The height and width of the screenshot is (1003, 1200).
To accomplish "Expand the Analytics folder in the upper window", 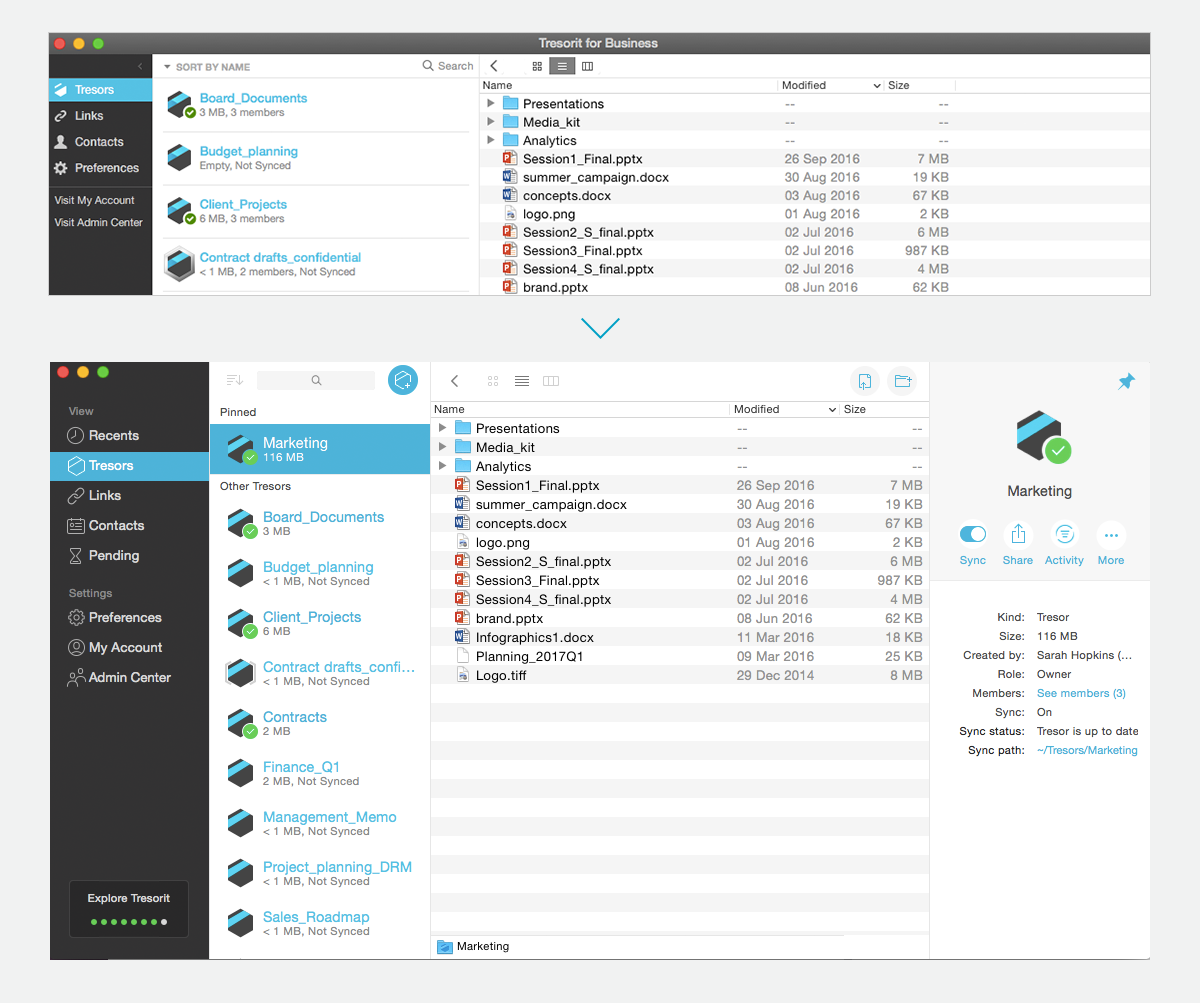I will 491,140.
